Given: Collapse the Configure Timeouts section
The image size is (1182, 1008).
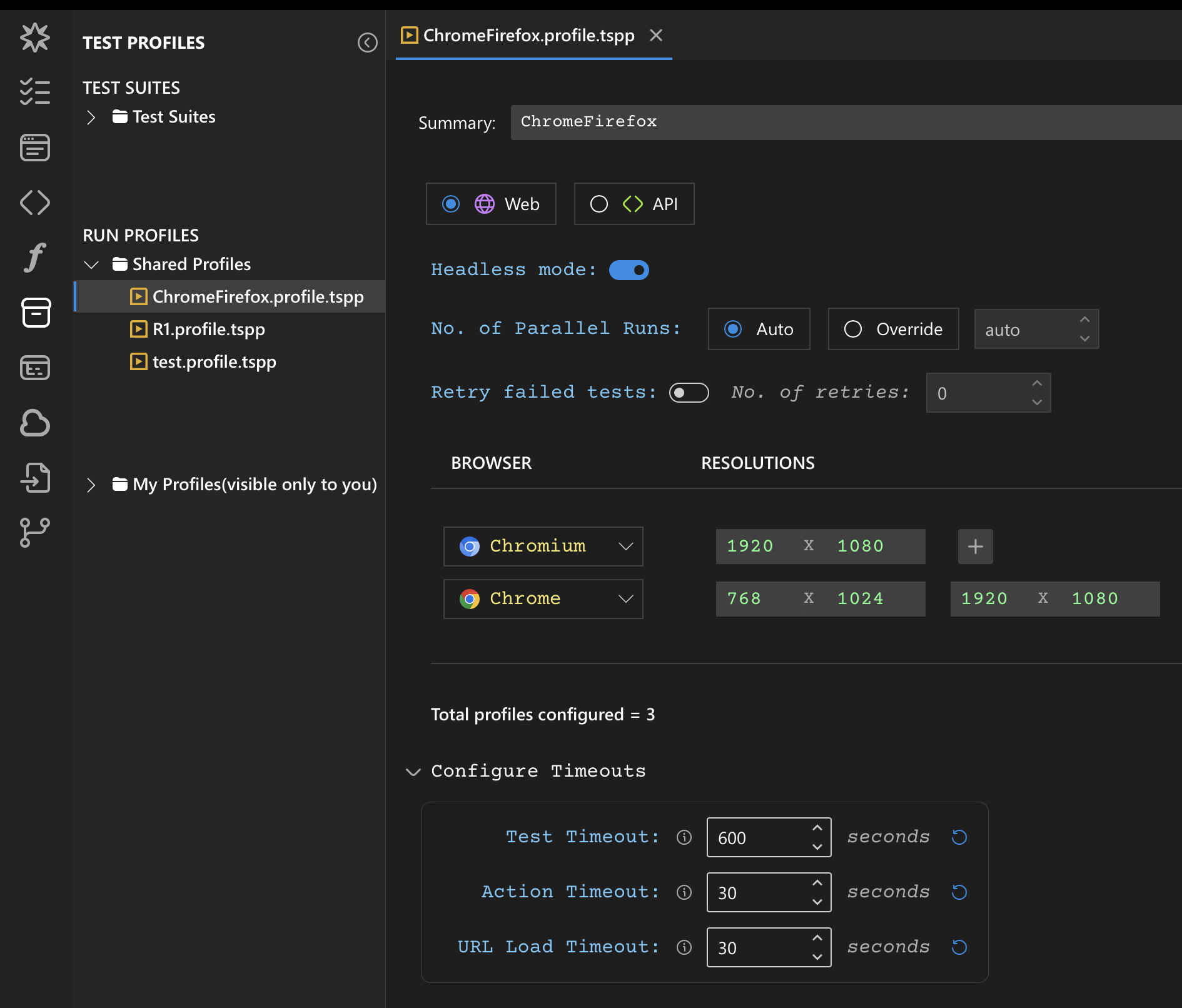Looking at the screenshot, I should [x=413, y=772].
